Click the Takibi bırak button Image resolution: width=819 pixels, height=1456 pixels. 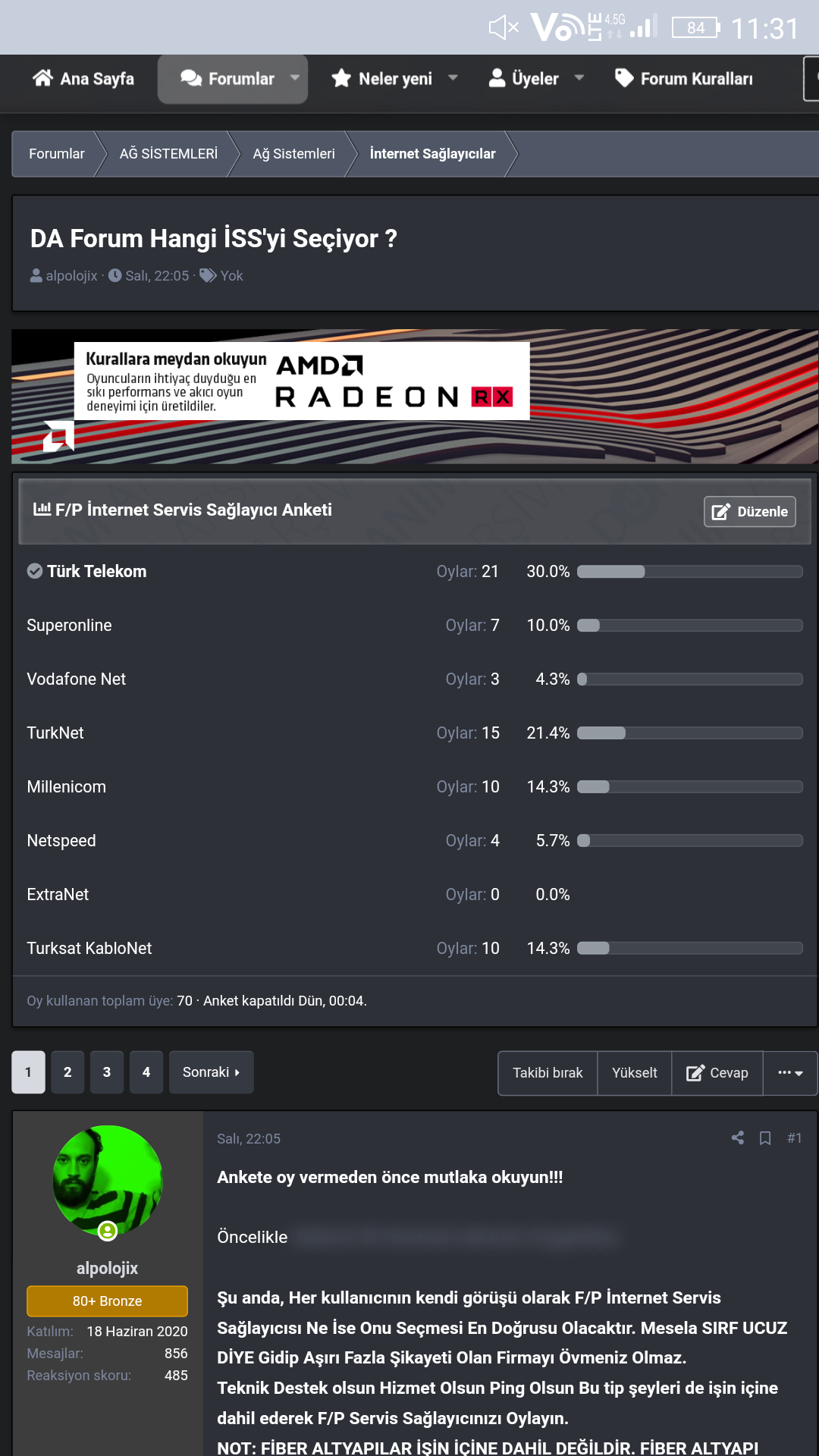pyautogui.click(x=548, y=1073)
